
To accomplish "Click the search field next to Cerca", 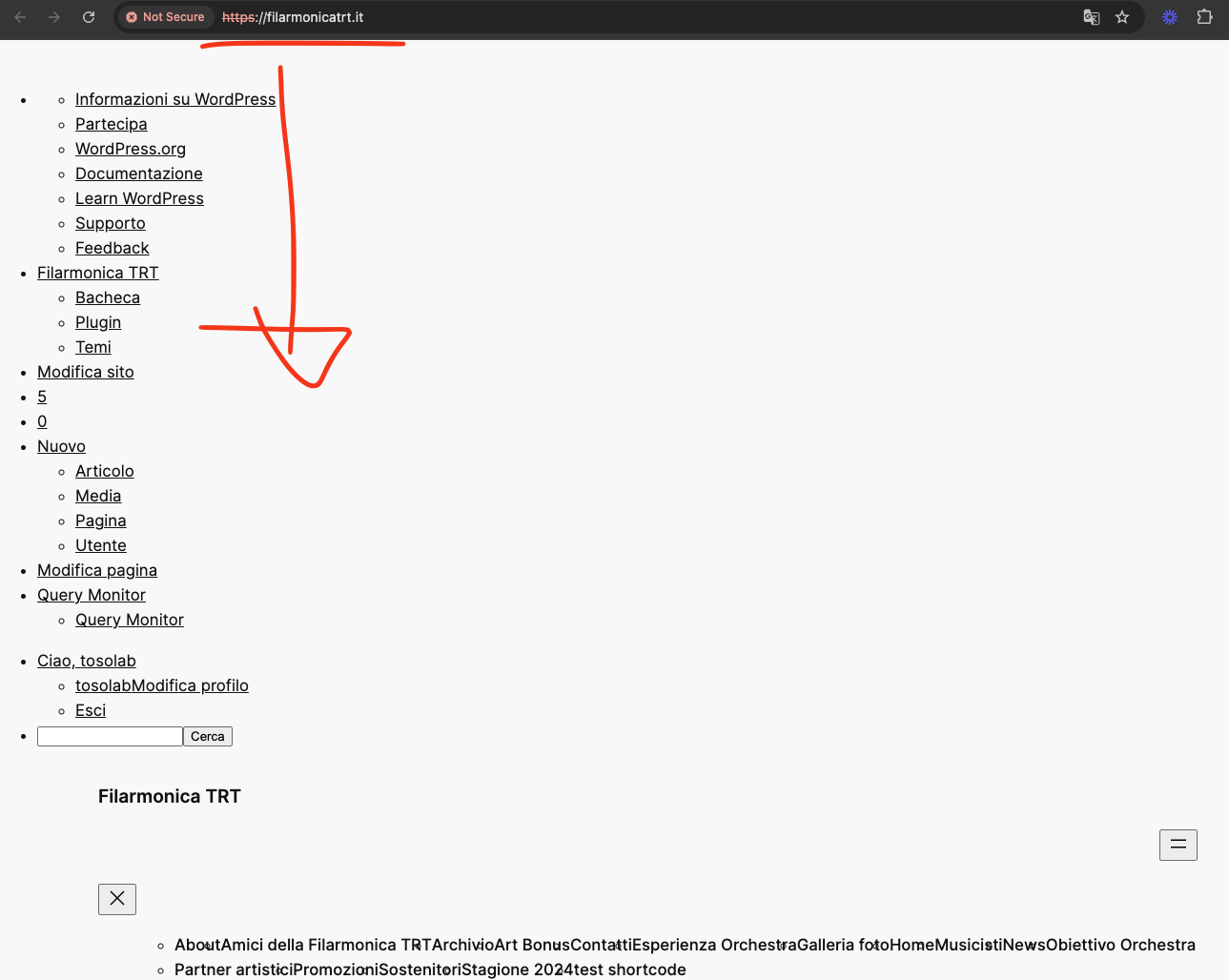I will pyautogui.click(x=110, y=737).
